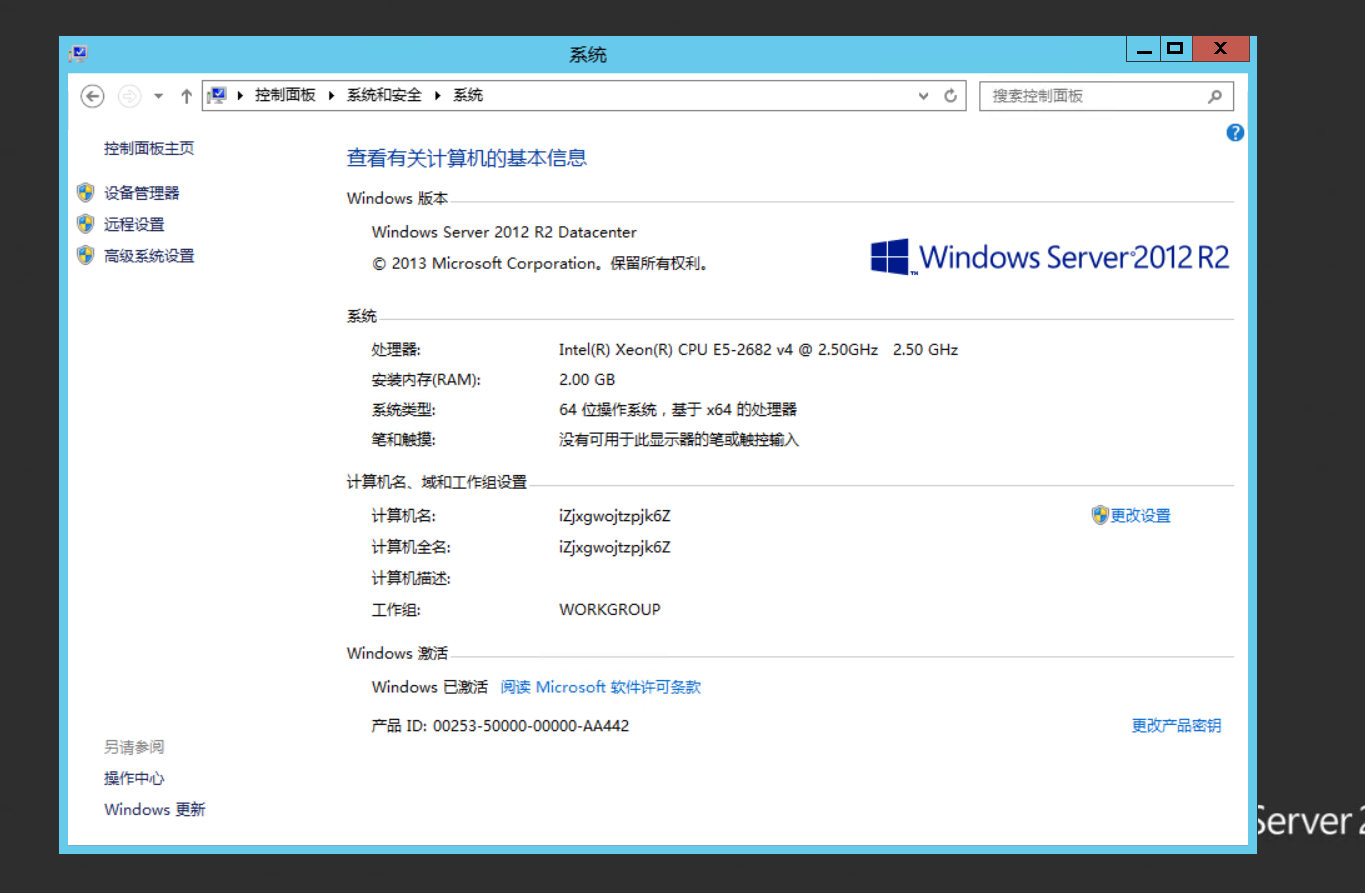
Task: Click © 2013 Microsoft Corporation copyright text
Action: tap(541, 264)
